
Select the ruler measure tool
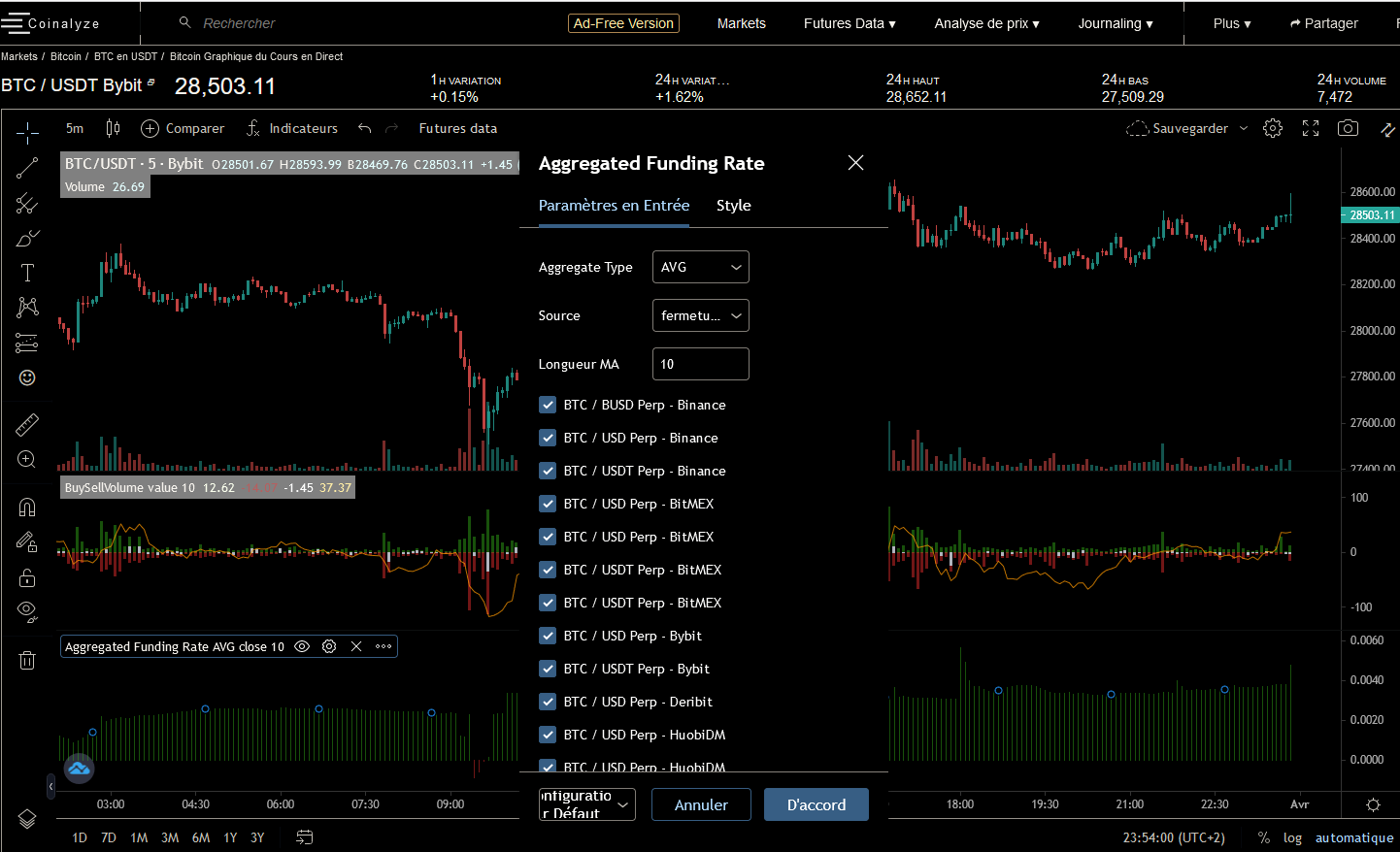click(x=27, y=424)
